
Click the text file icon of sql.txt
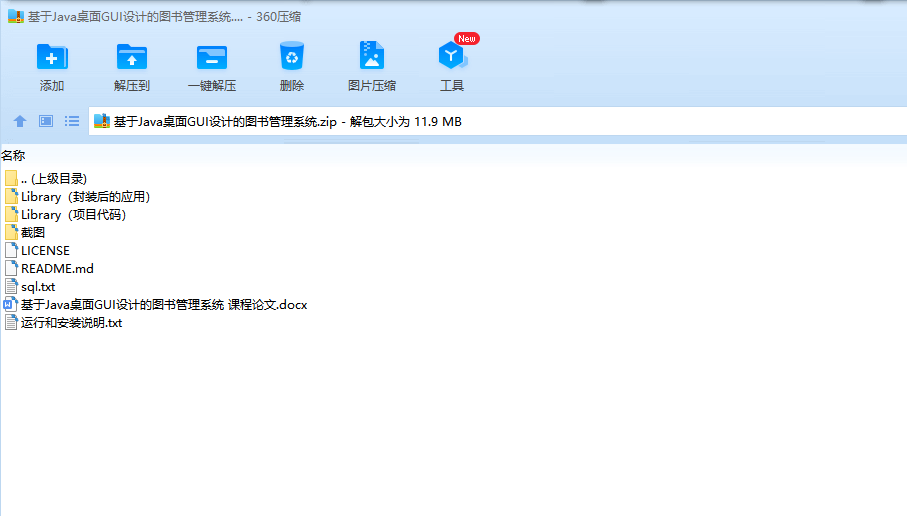click(11, 286)
